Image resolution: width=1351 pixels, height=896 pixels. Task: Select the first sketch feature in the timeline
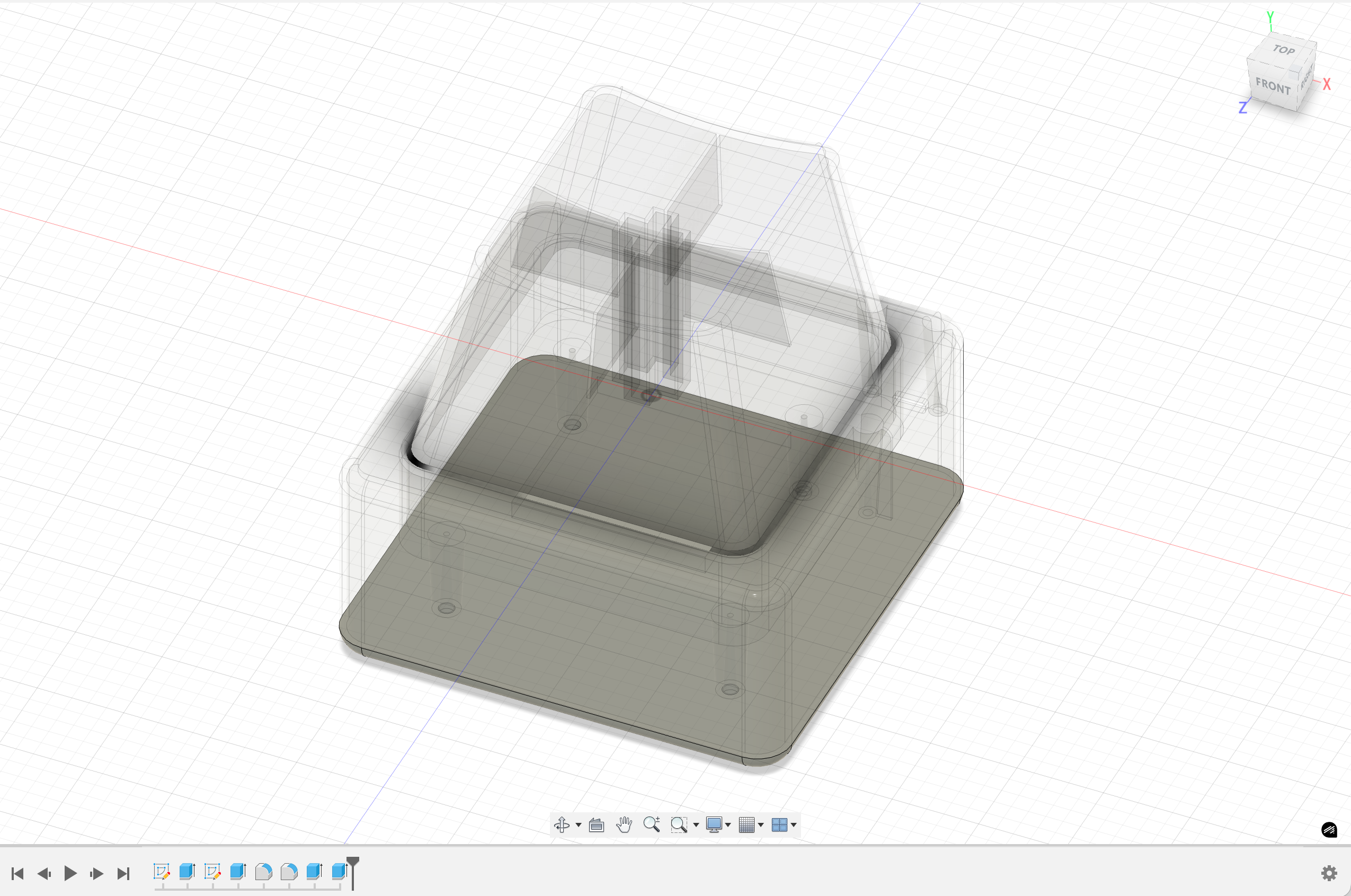162,872
